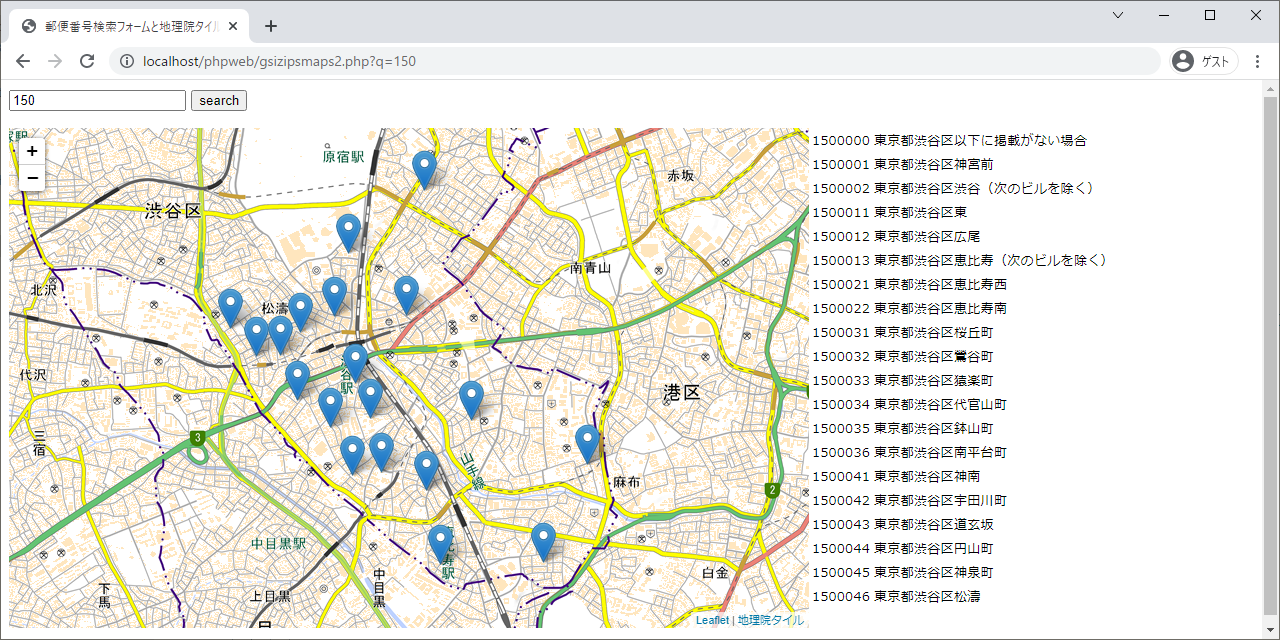The height and width of the screenshot is (640, 1280).
Task: Zoom out using the map's minus control
Action: (x=31, y=177)
